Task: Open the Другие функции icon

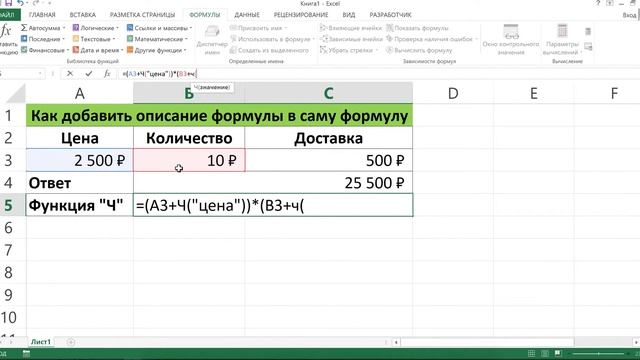Action: (130, 50)
